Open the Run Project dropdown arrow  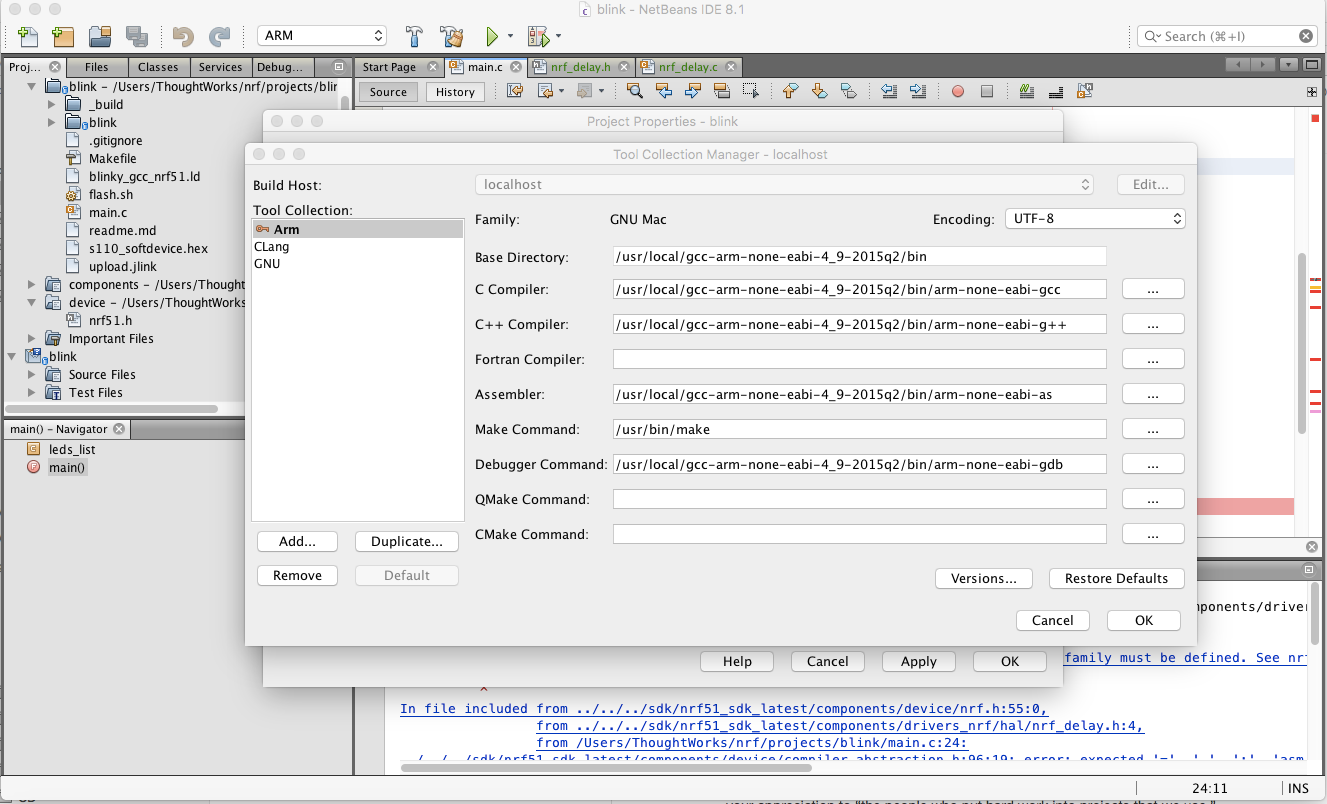coord(510,36)
